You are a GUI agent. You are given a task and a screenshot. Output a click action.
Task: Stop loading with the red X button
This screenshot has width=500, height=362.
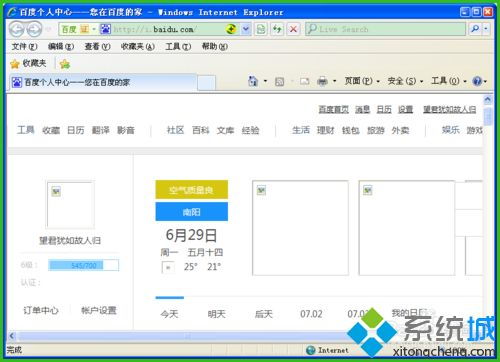pyautogui.click(x=293, y=29)
